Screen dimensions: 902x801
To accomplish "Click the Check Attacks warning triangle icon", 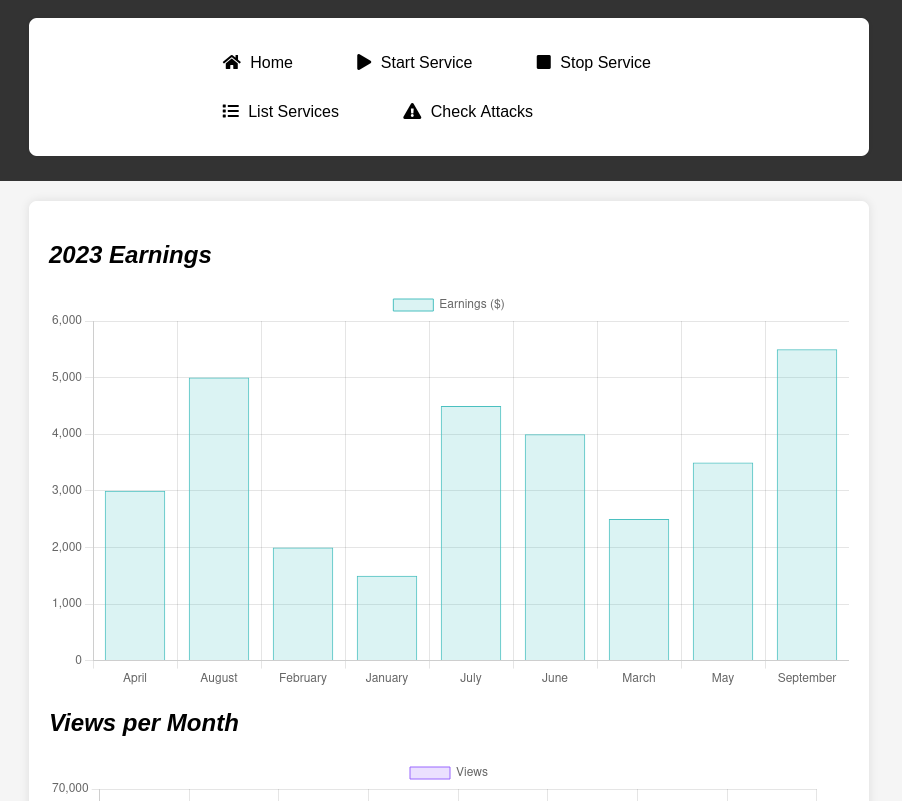I will [x=412, y=111].
